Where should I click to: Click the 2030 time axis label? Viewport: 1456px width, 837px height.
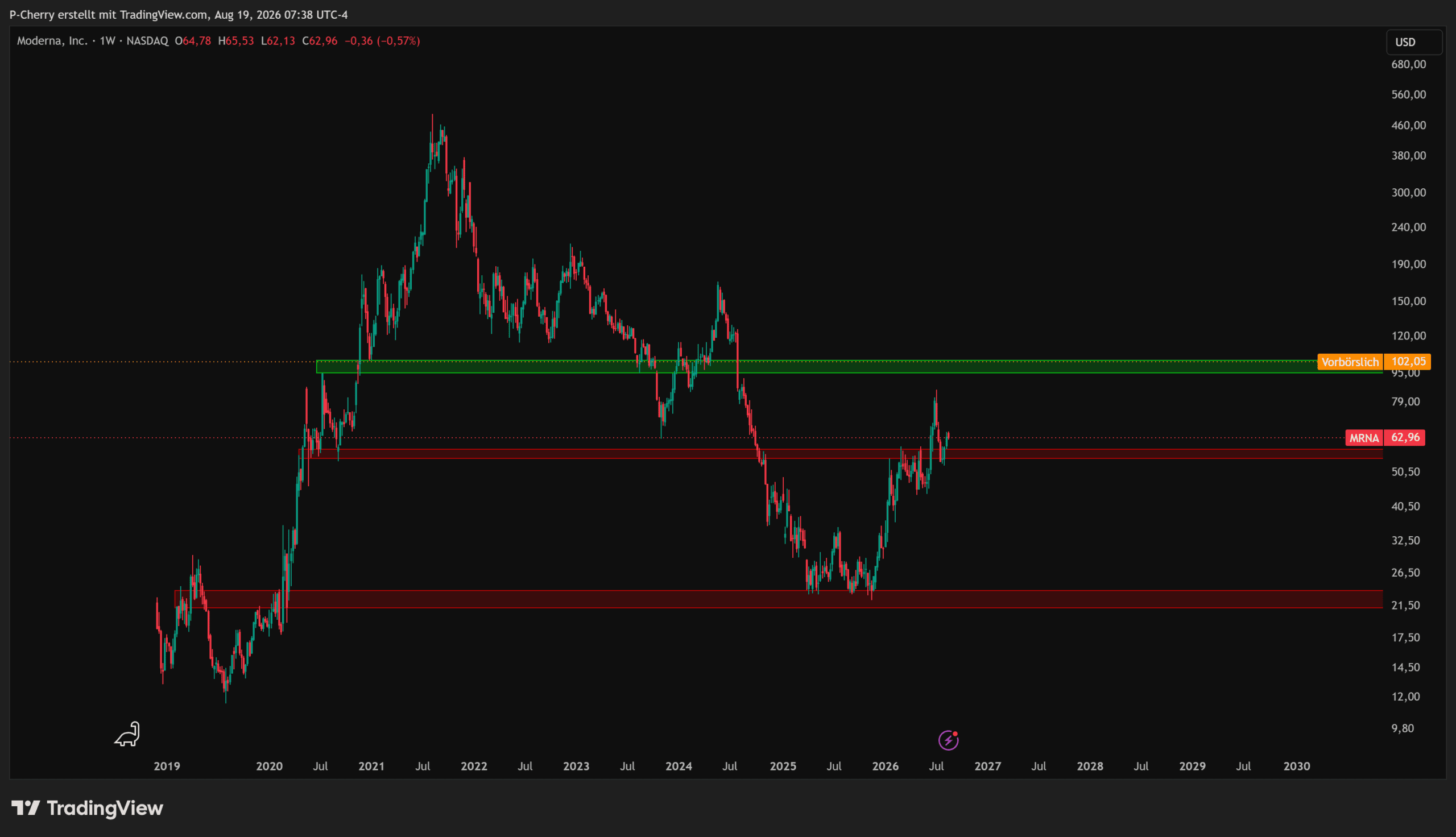click(1297, 766)
